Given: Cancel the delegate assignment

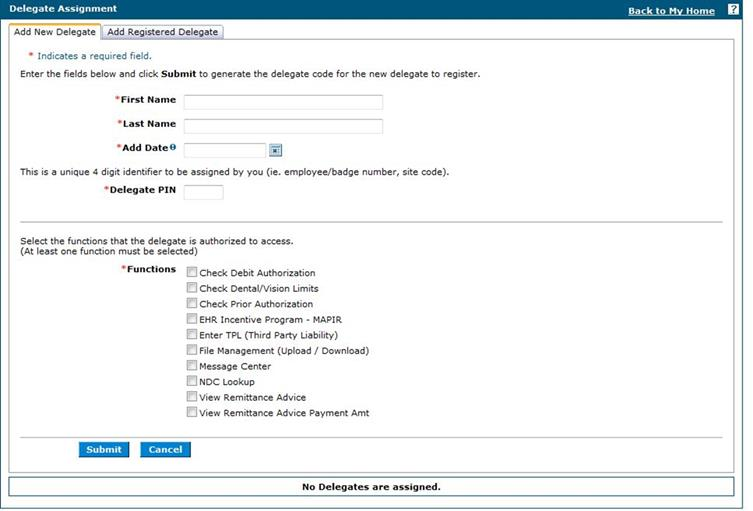Looking at the screenshot, I should point(165,450).
